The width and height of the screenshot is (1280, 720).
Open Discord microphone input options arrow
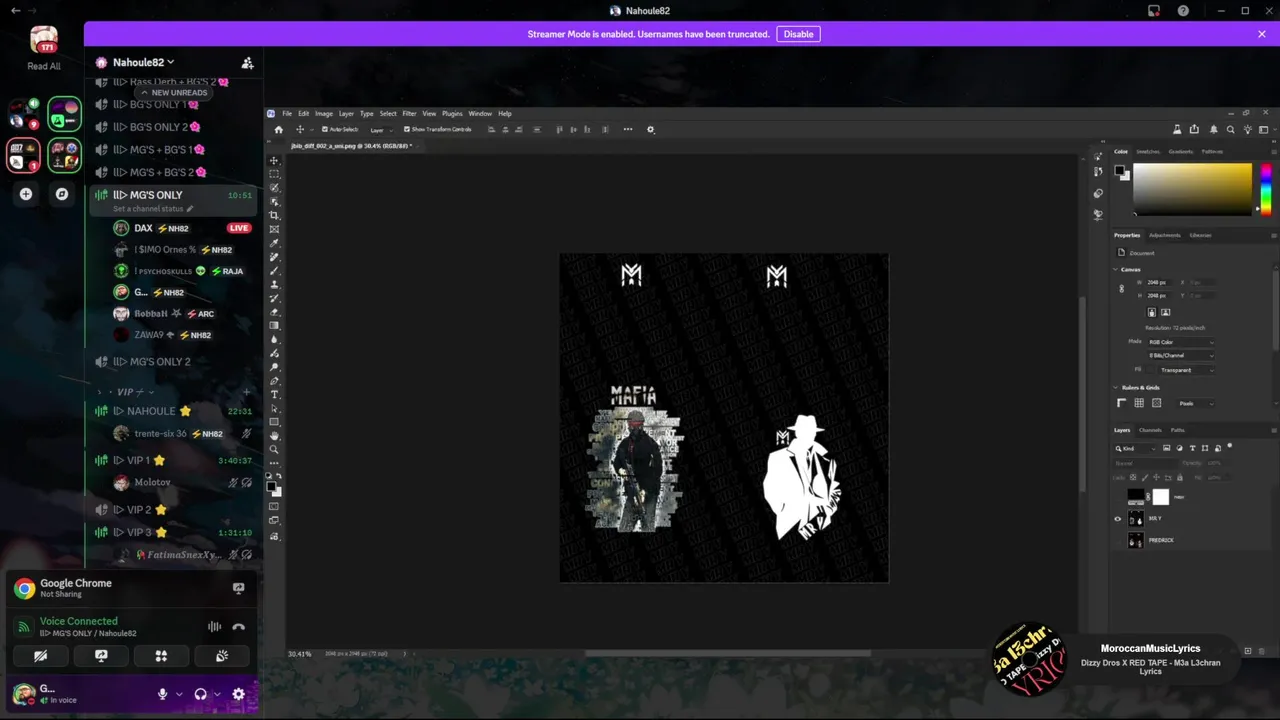(x=179, y=694)
